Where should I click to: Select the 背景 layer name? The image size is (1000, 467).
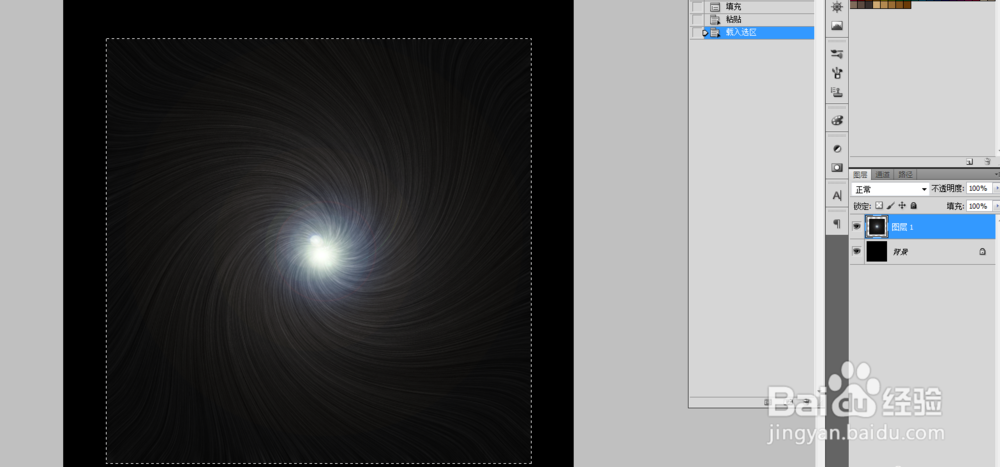point(899,253)
